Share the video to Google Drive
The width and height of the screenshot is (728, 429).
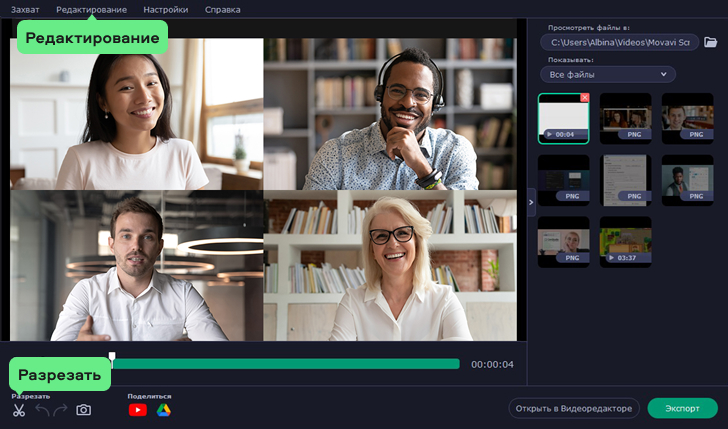(x=163, y=410)
